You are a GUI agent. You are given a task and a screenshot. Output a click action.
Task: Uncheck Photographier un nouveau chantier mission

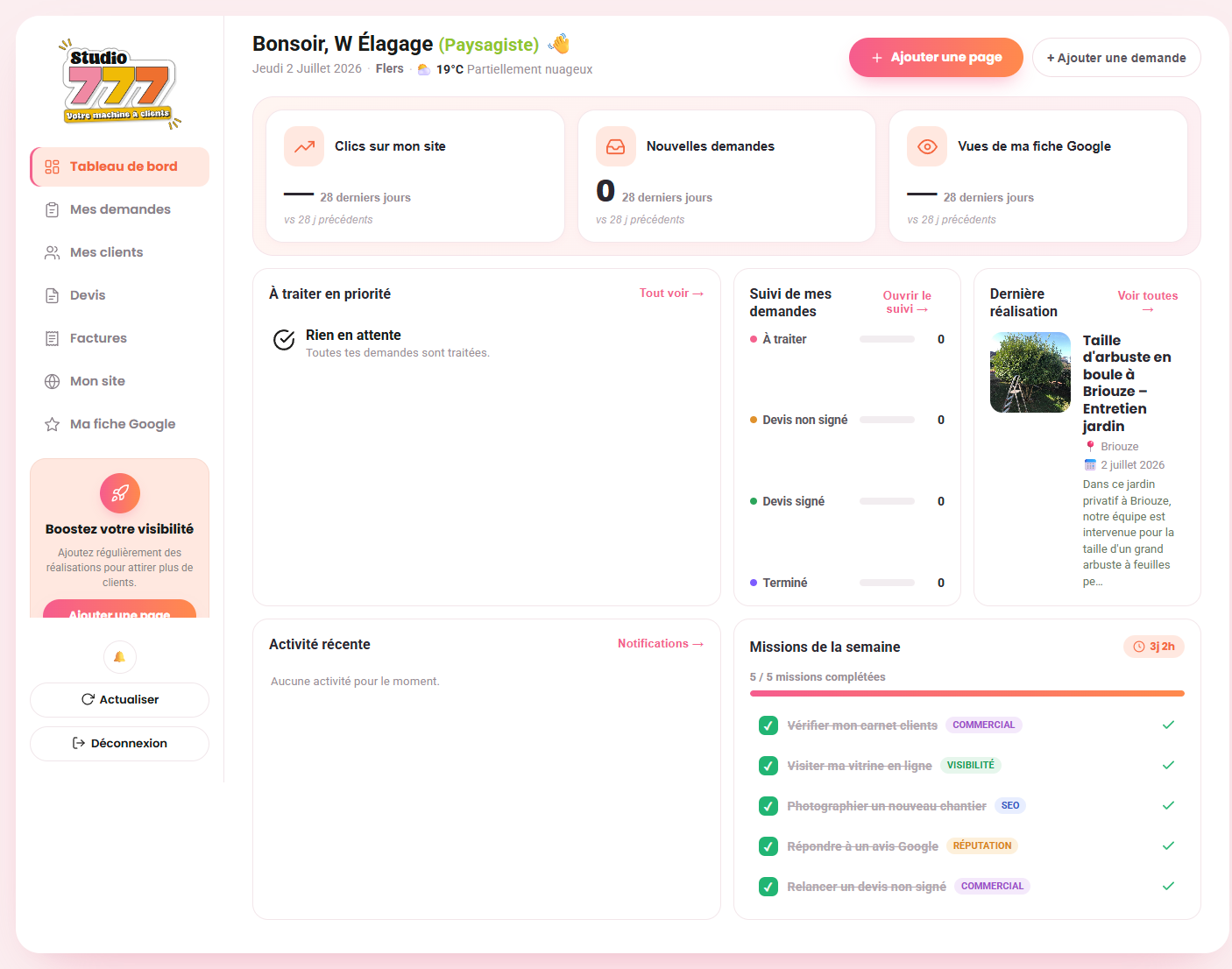click(x=768, y=806)
